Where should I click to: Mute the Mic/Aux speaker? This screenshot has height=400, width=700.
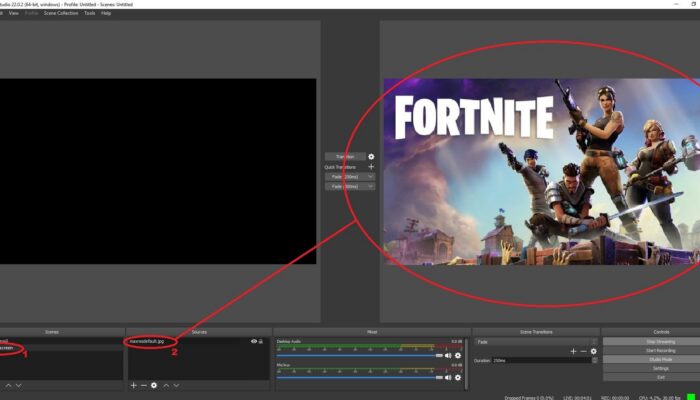[448, 379]
